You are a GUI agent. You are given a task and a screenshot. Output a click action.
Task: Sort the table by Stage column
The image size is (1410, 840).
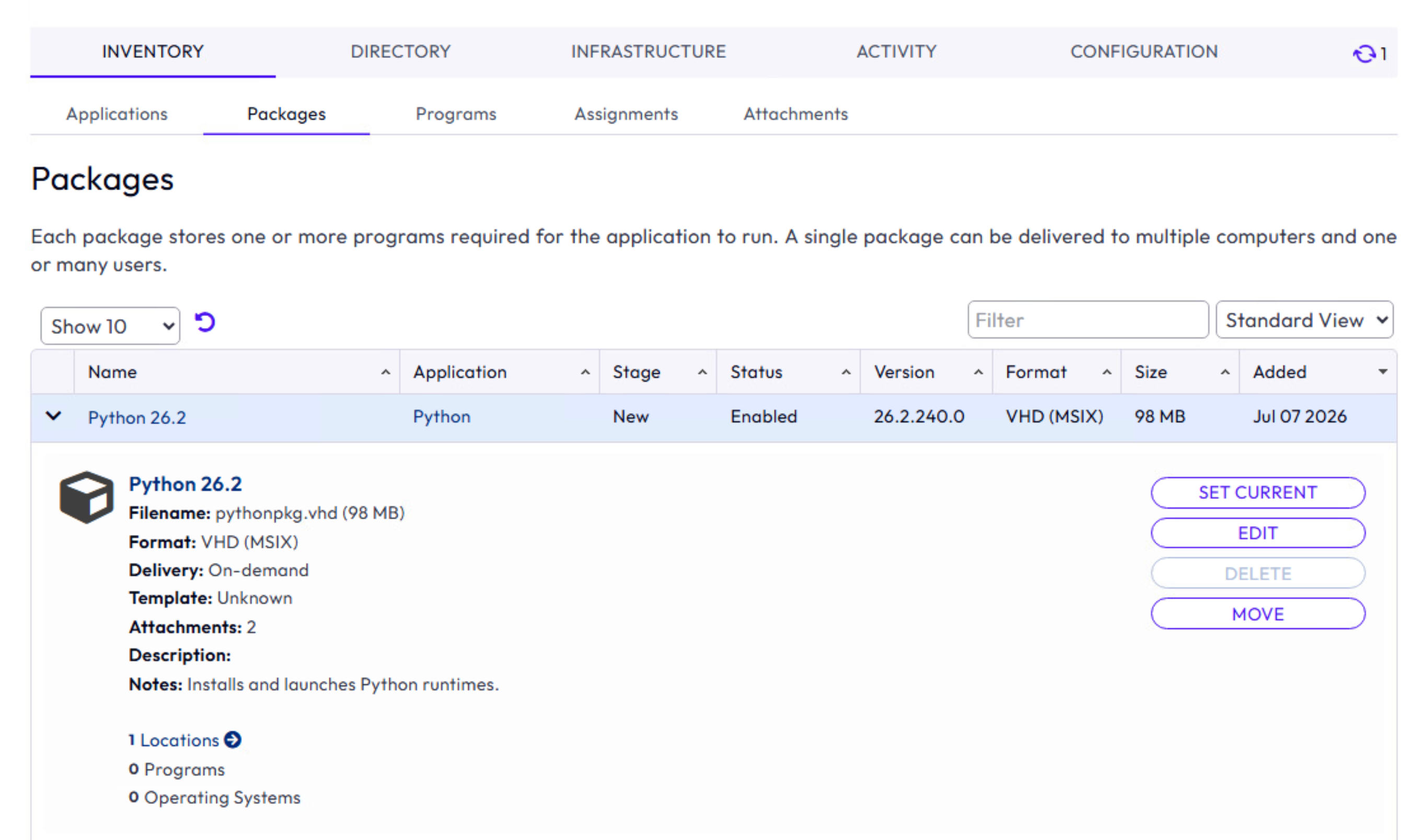pyautogui.click(x=658, y=372)
